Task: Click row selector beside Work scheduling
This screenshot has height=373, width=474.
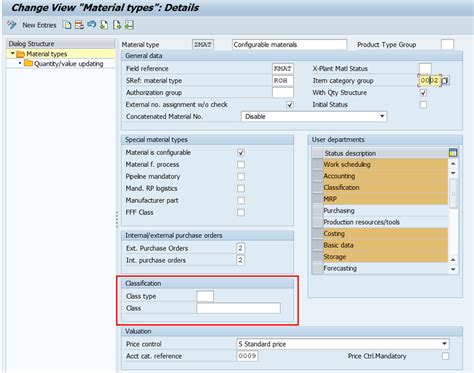Action: (x=317, y=164)
